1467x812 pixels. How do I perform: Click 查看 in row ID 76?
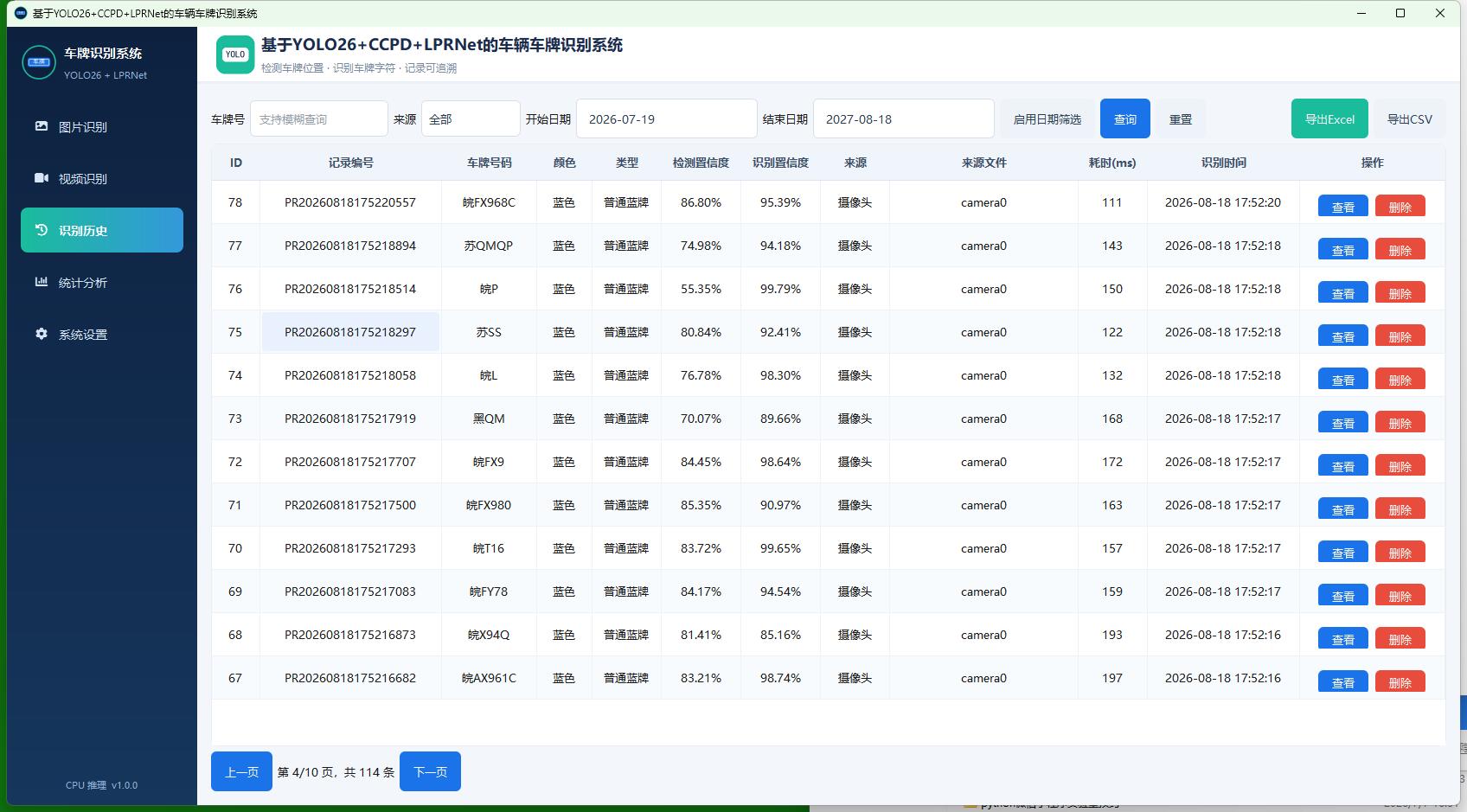click(1342, 293)
